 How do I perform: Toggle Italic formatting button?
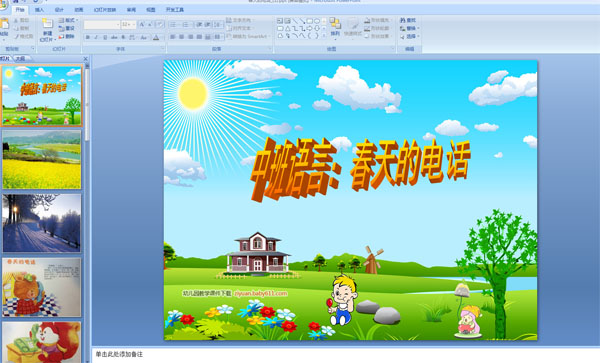coord(96,37)
